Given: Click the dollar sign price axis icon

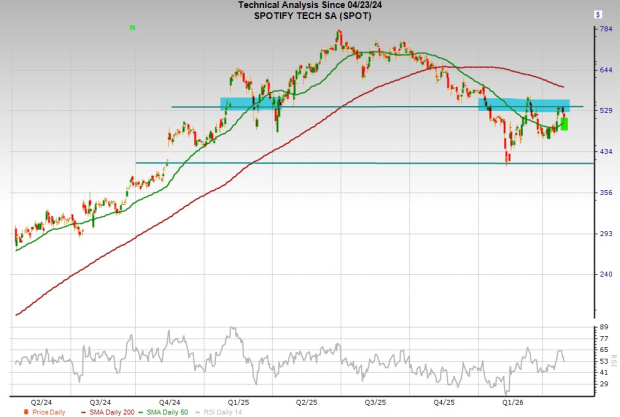Looking at the screenshot, I should coord(597,16).
